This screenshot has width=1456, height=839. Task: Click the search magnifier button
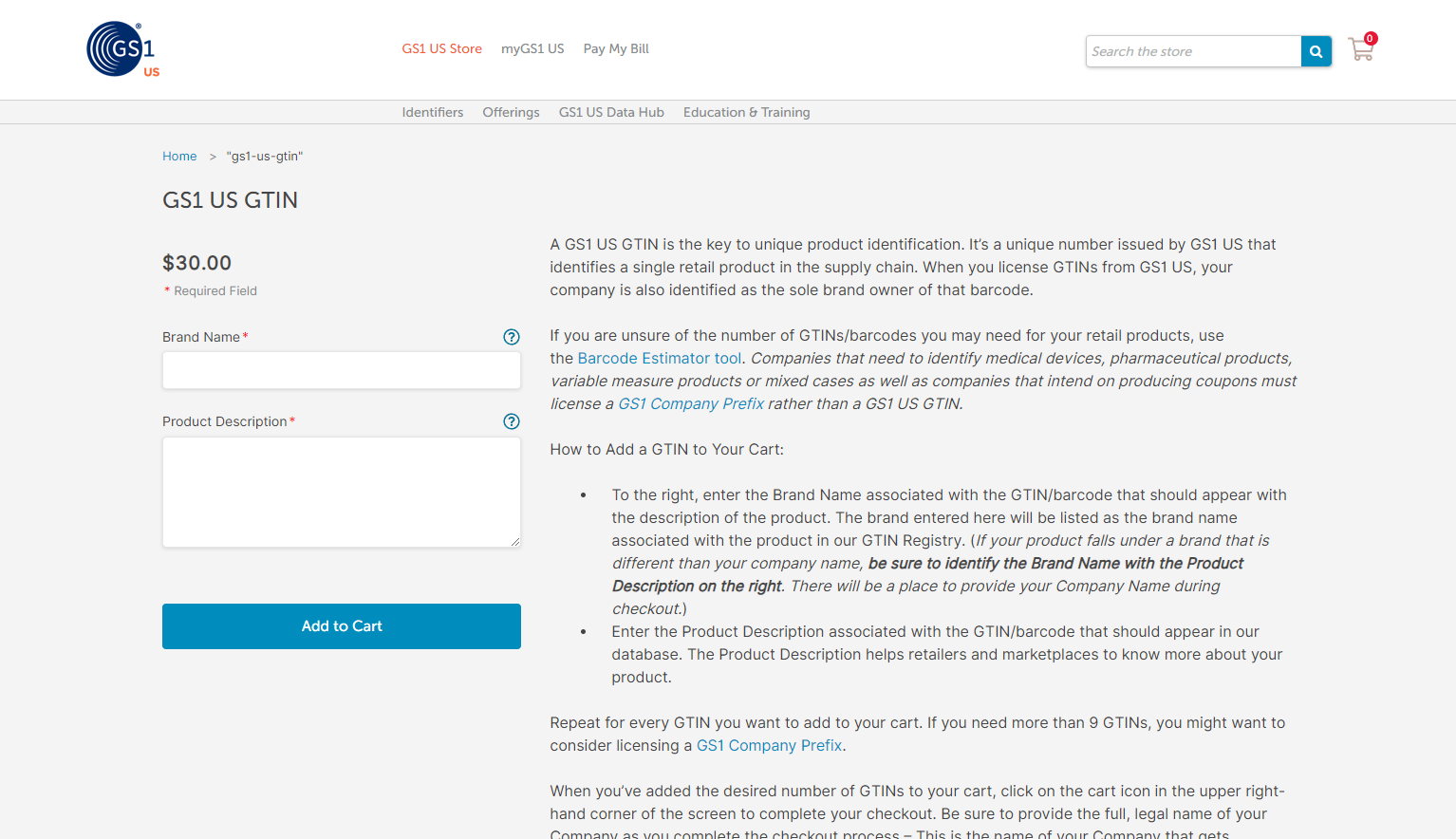pyautogui.click(x=1316, y=51)
